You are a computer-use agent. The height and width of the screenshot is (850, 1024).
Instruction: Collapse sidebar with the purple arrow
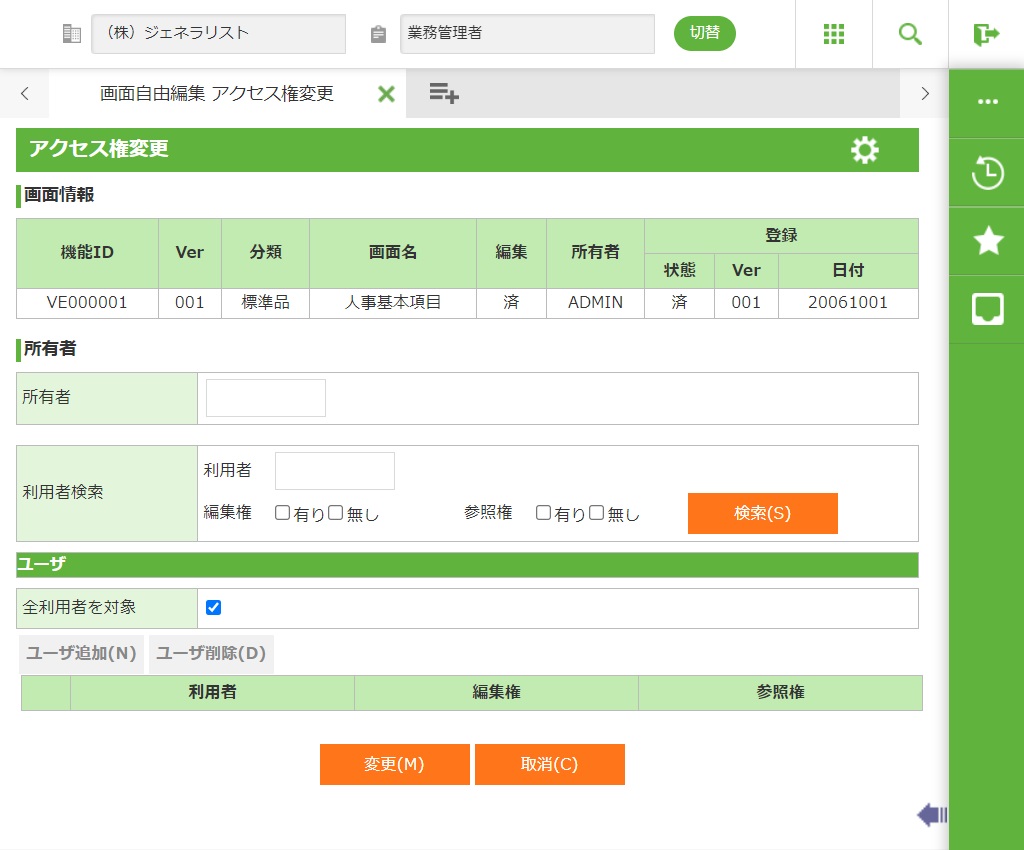tap(932, 815)
